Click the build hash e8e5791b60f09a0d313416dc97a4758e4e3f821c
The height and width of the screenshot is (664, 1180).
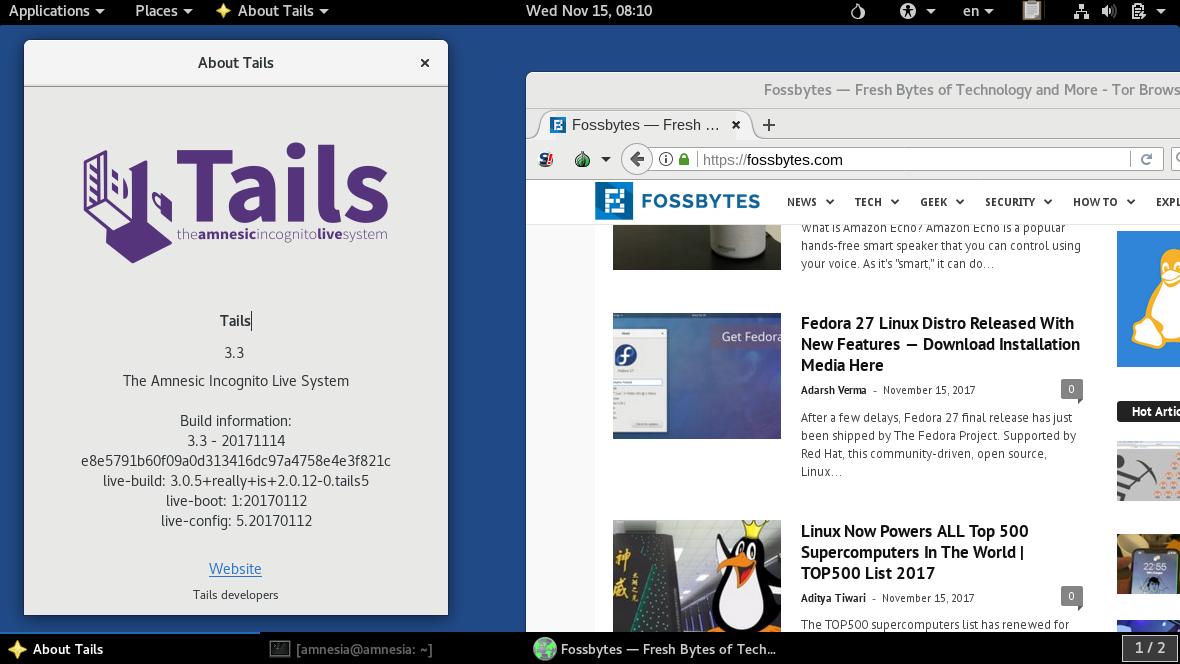tap(236, 461)
